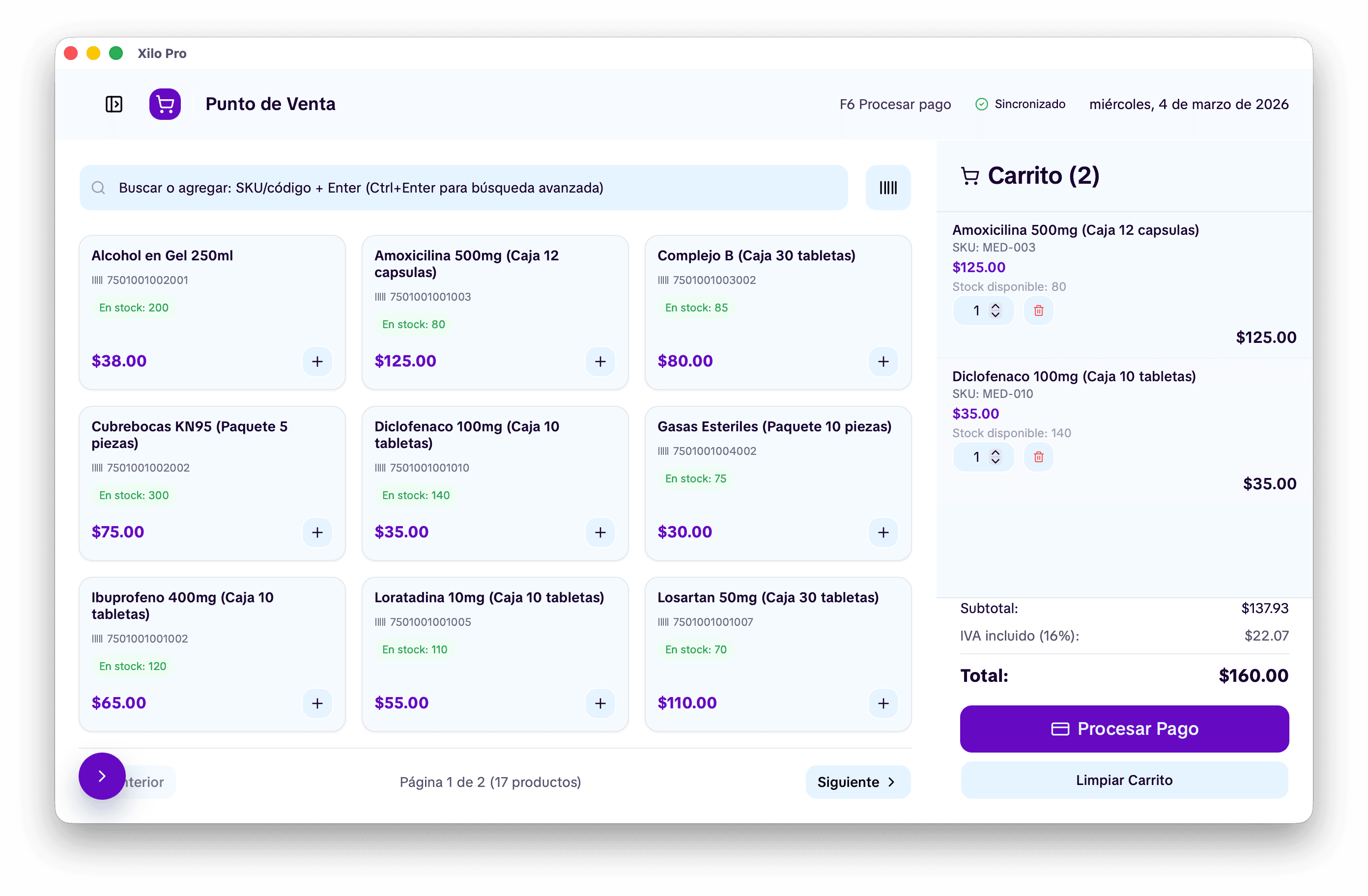Add Alcohol en Gel 250ml with plus icon

pyautogui.click(x=317, y=362)
